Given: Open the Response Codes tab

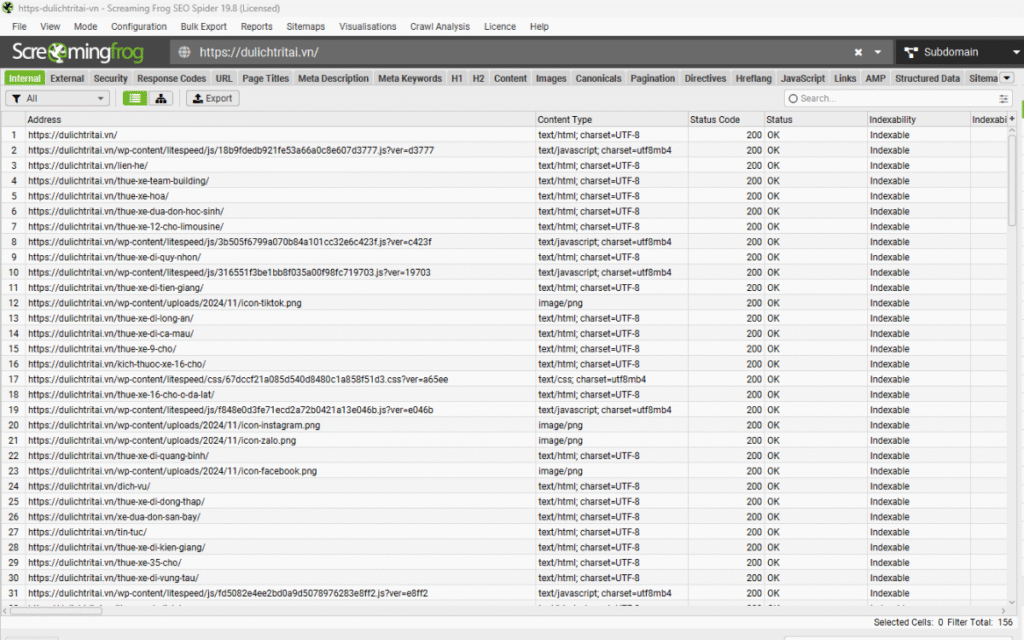Looking at the screenshot, I should click(171, 78).
